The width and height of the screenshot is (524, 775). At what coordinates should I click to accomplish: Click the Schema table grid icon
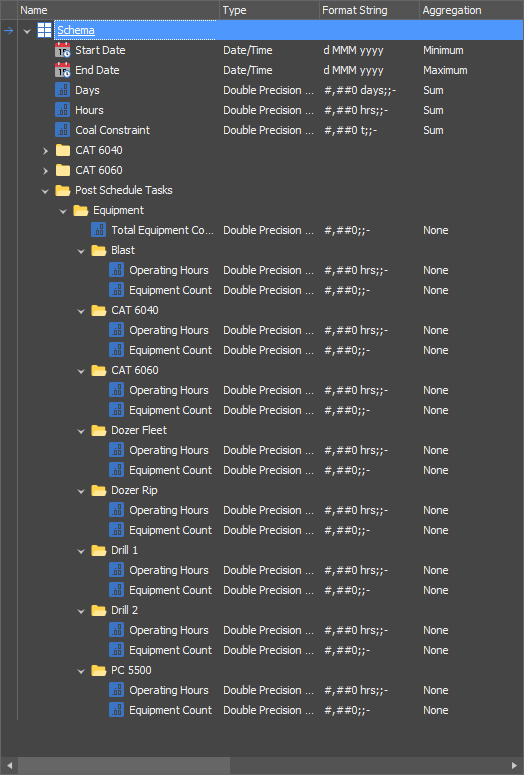click(x=44, y=30)
